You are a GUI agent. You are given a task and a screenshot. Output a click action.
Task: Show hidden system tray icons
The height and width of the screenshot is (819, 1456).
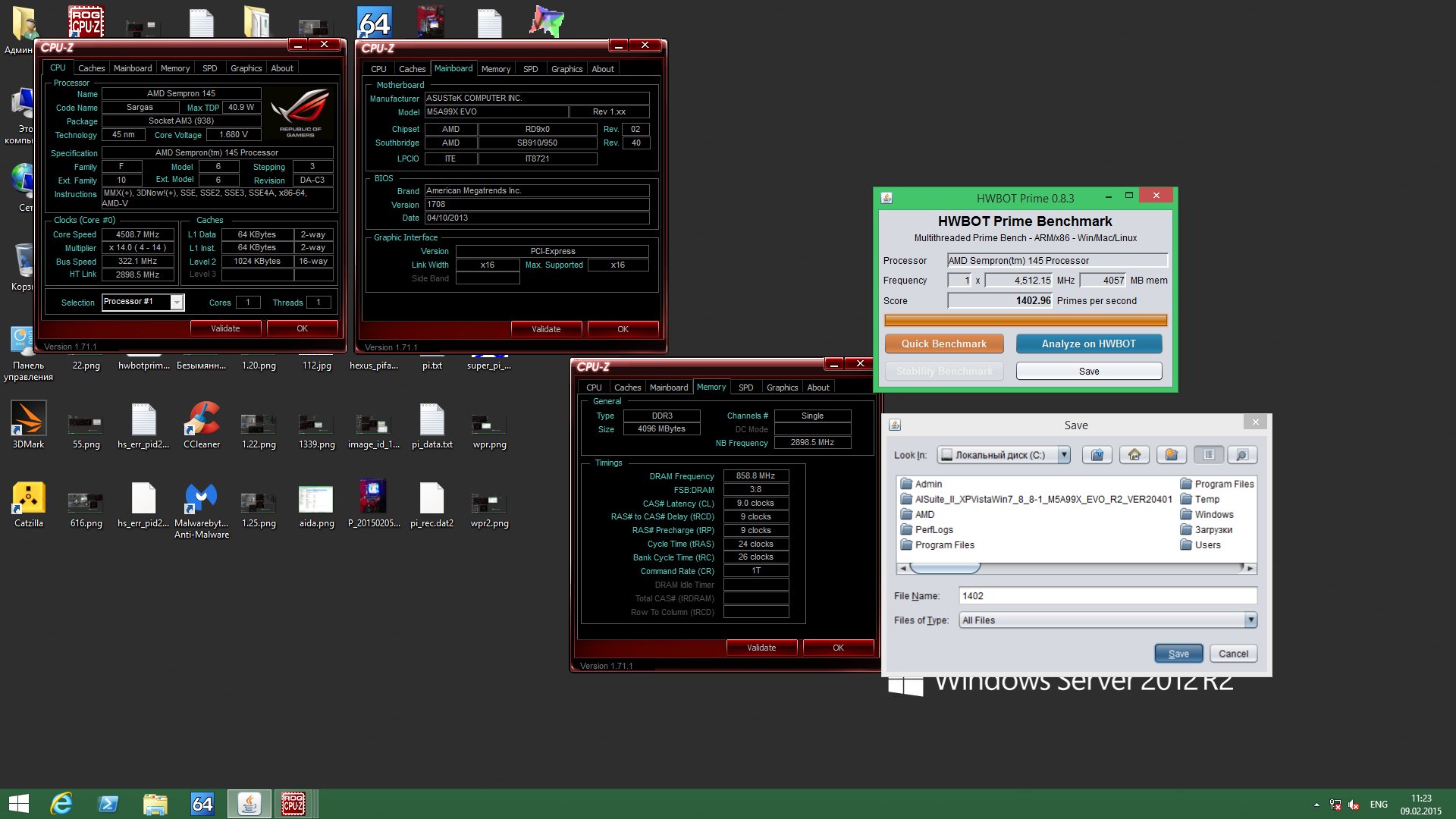[x=1316, y=805]
